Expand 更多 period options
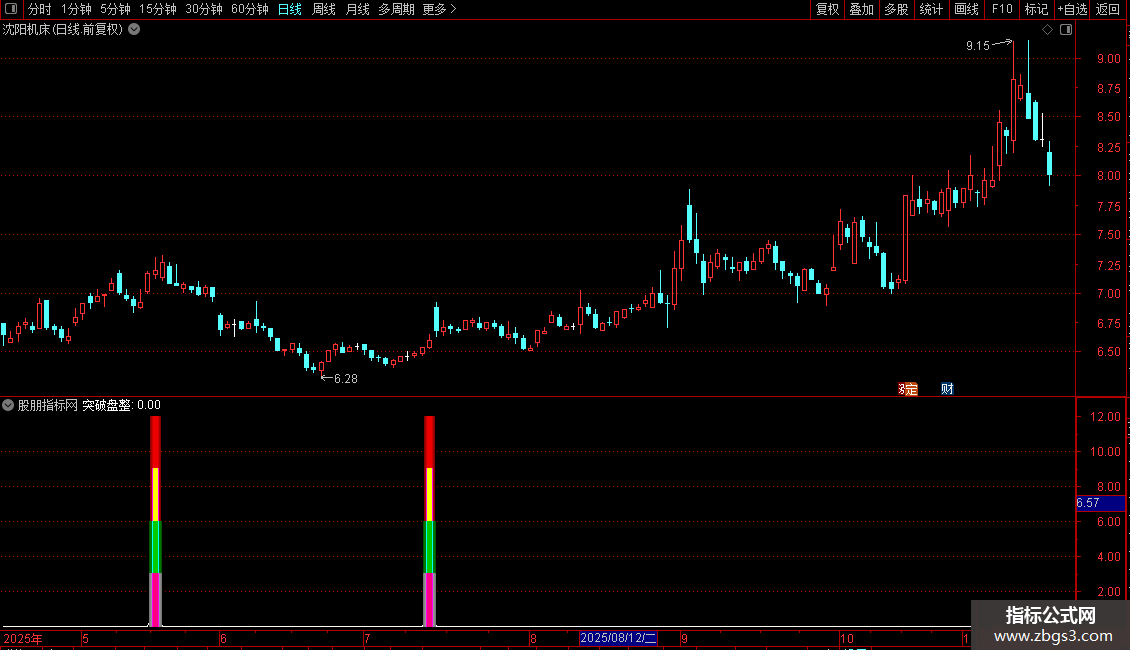 point(439,9)
